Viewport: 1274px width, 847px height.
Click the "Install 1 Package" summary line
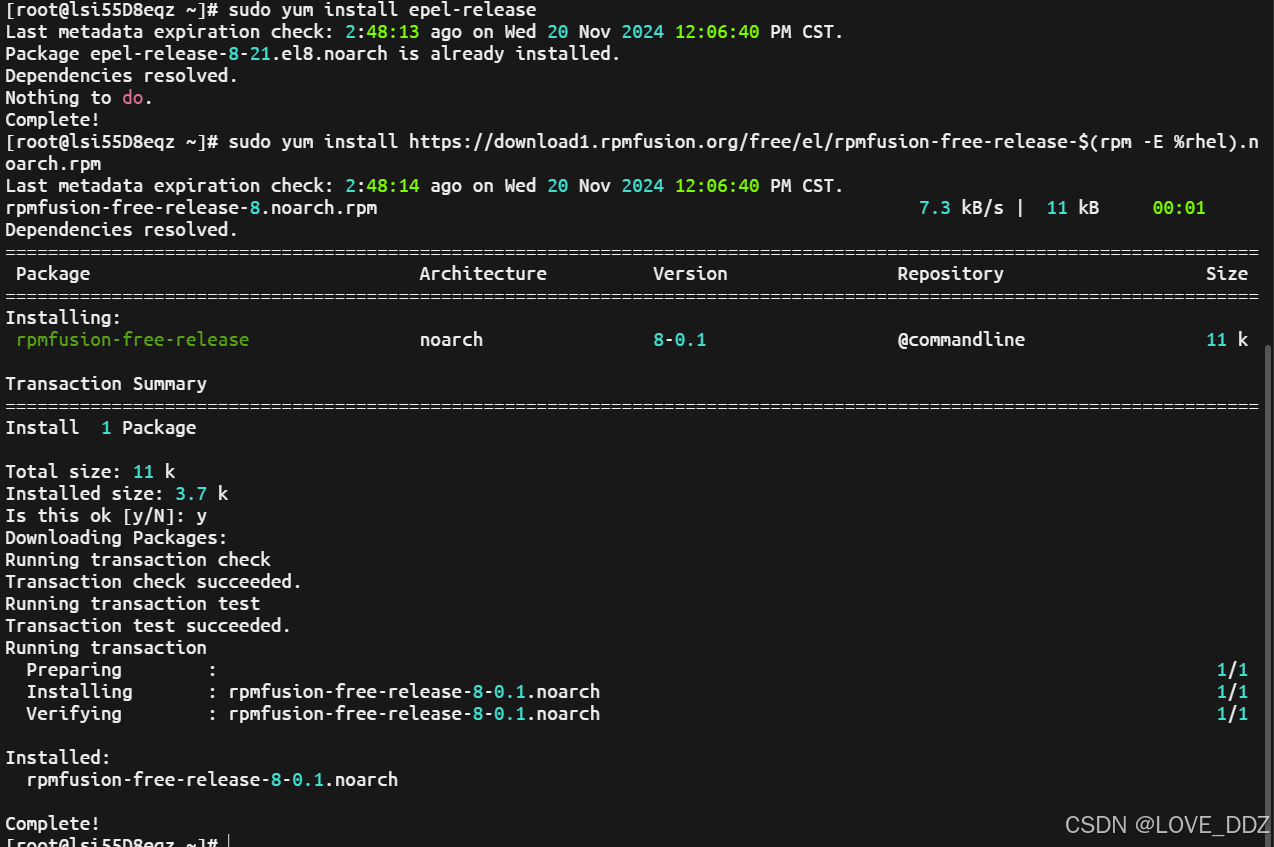coord(101,428)
